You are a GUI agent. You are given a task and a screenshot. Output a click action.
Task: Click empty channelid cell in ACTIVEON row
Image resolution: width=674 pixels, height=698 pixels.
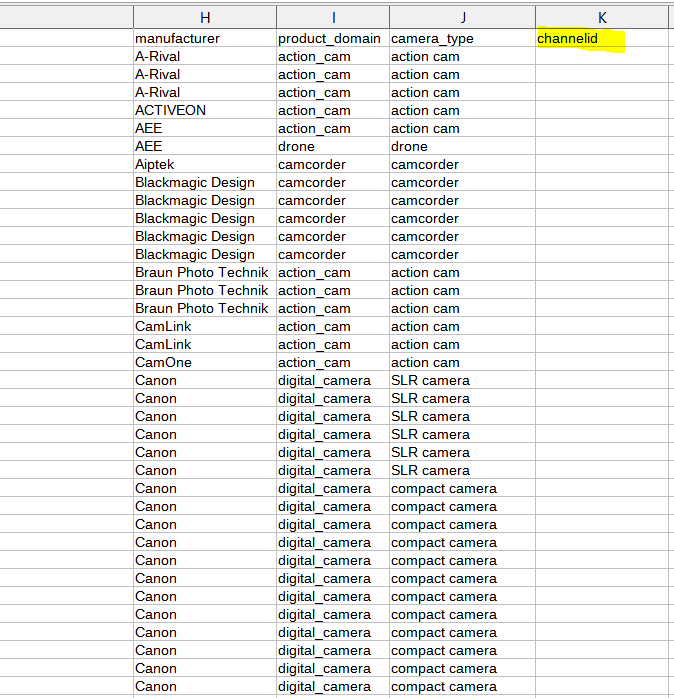point(602,110)
